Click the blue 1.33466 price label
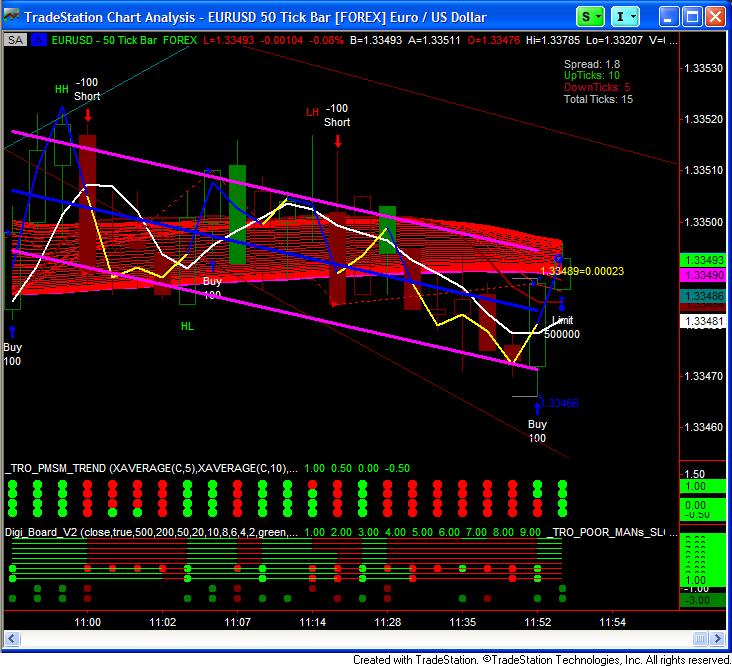Viewport: 732px width, 666px height. point(560,403)
